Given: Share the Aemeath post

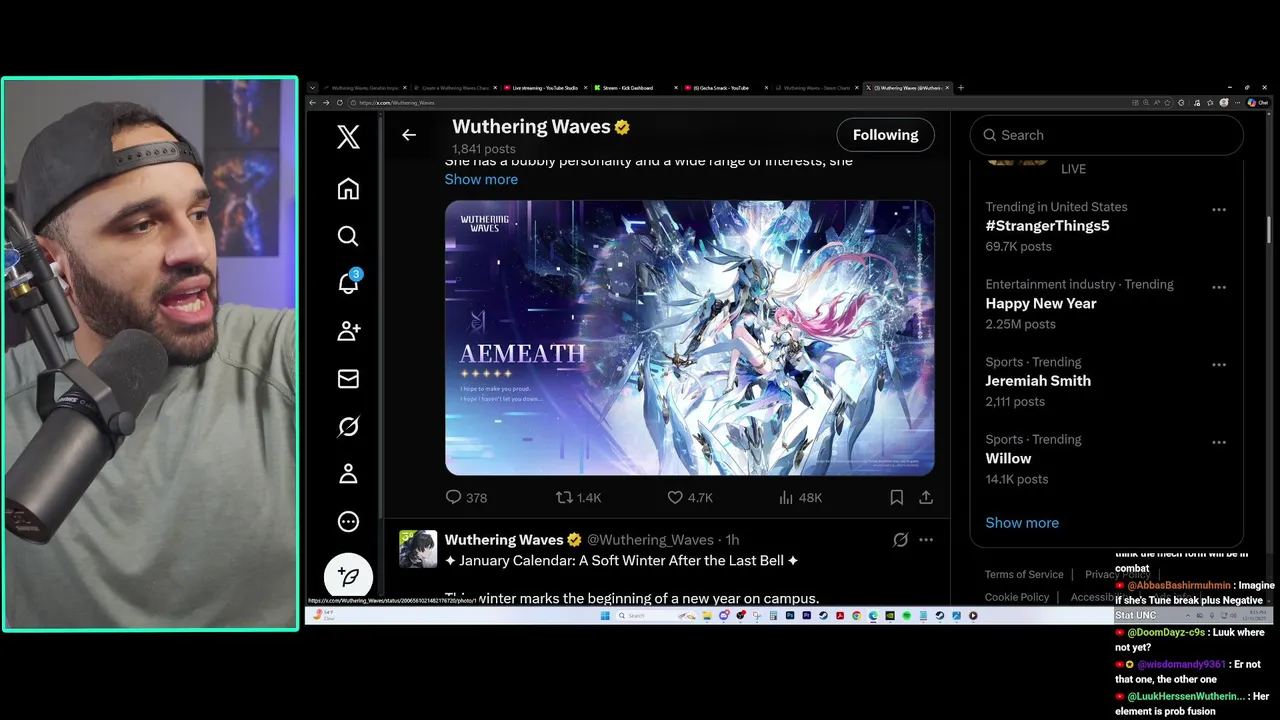Looking at the screenshot, I should pos(926,497).
